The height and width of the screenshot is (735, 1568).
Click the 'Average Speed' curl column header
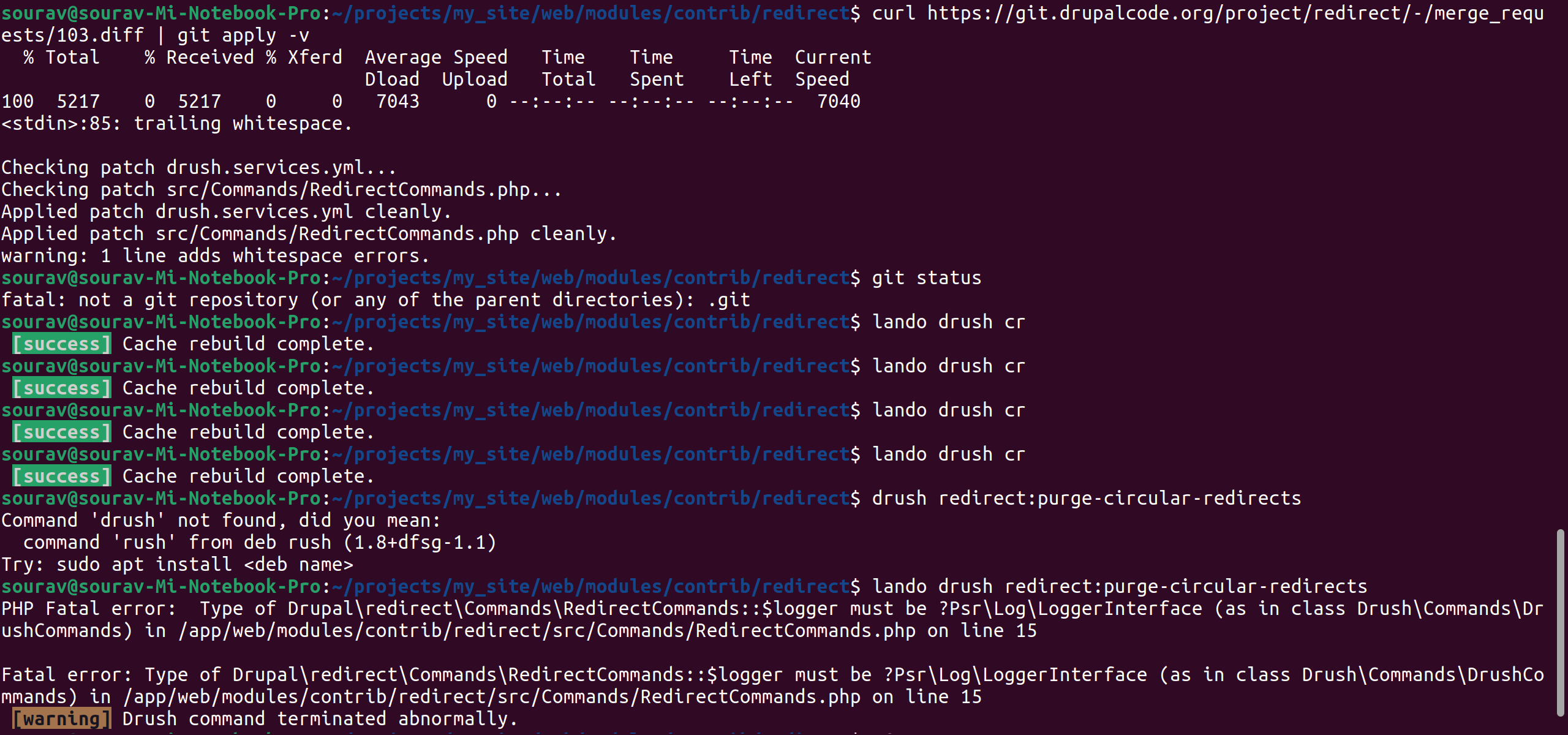pos(436,58)
